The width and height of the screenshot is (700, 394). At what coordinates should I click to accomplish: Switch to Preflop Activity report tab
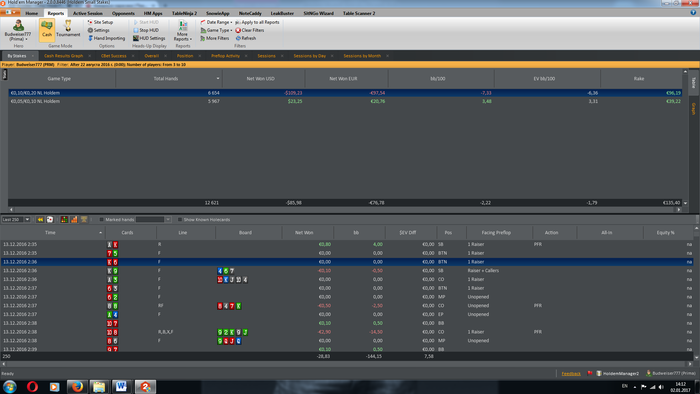point(225,56)
